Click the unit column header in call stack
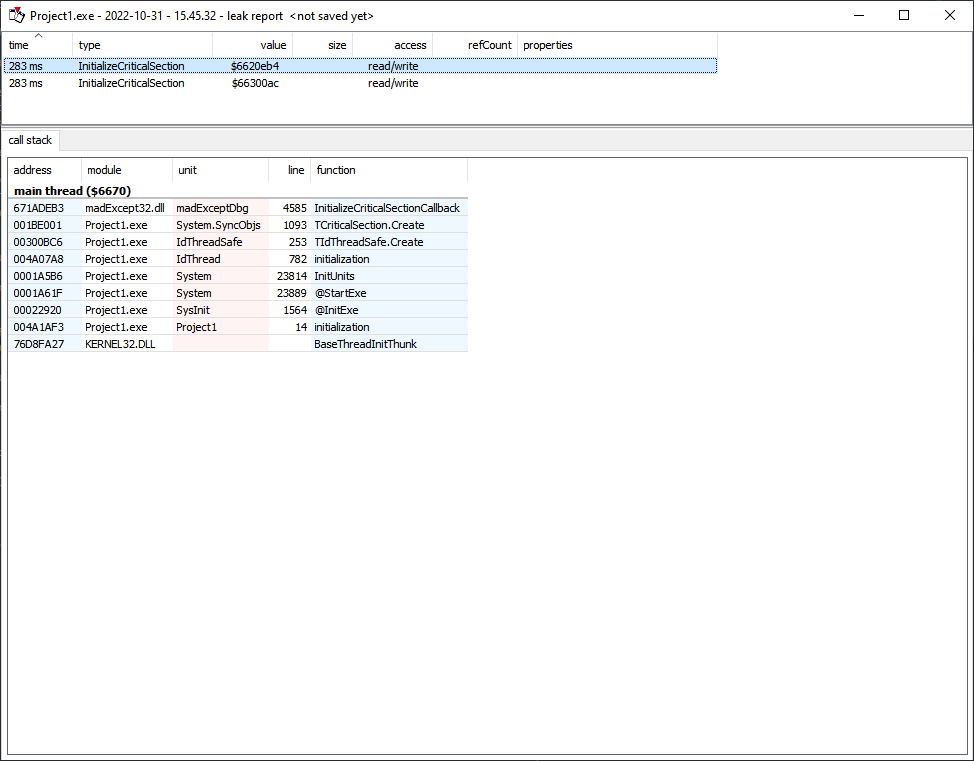Image resolution: width=974 pixels, height=761 pixels. click(x=187, y=170)
